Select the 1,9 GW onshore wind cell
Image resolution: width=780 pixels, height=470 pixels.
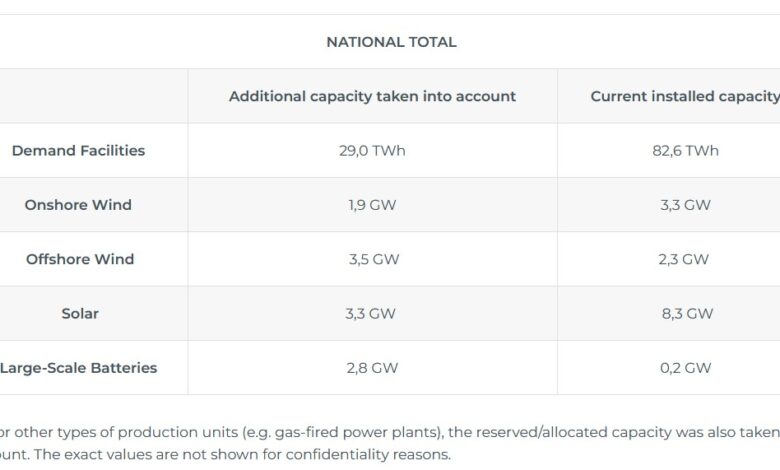point(372,204)
